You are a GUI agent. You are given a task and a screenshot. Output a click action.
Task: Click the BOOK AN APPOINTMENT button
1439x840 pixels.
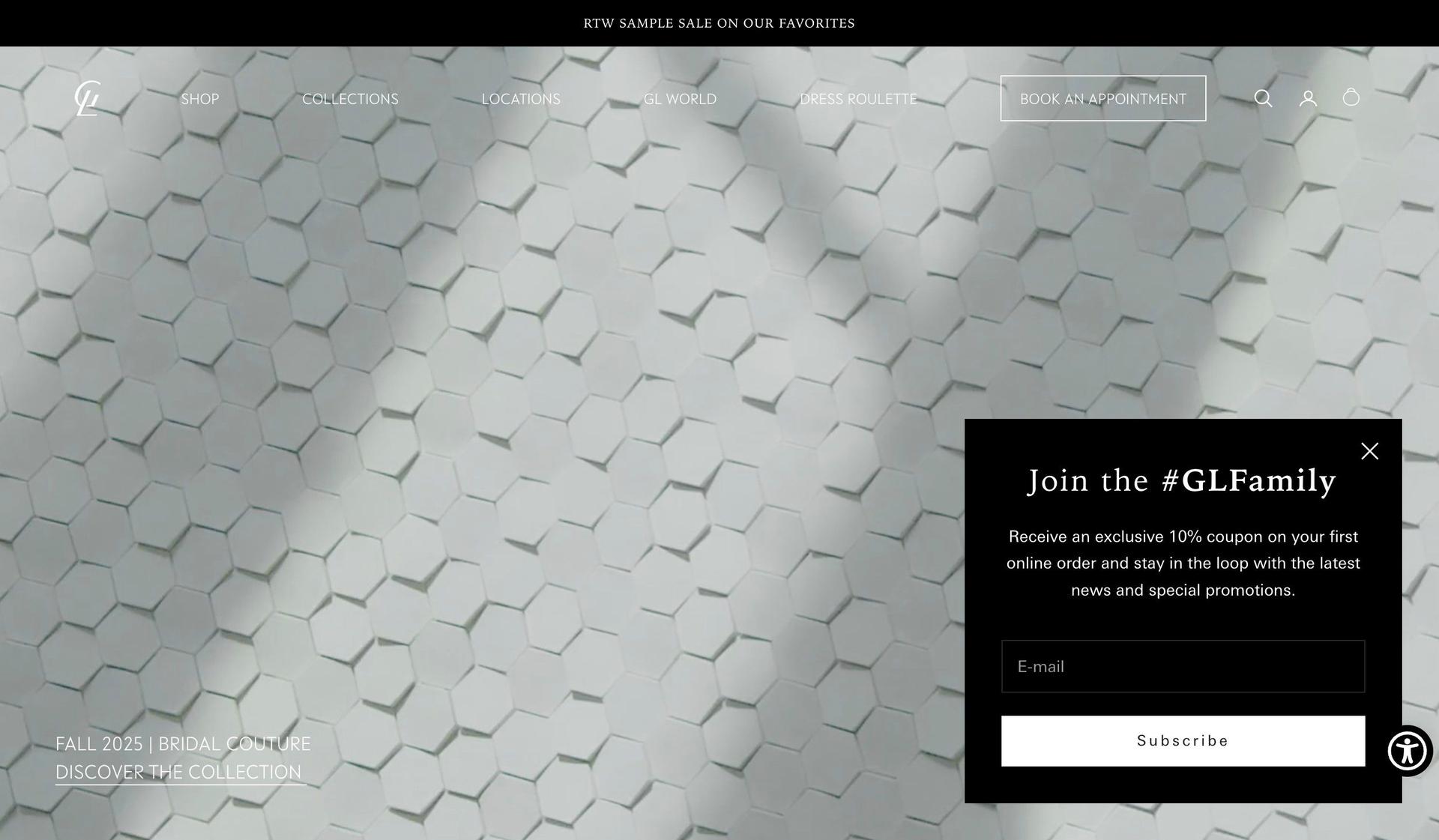[1103, 98]
